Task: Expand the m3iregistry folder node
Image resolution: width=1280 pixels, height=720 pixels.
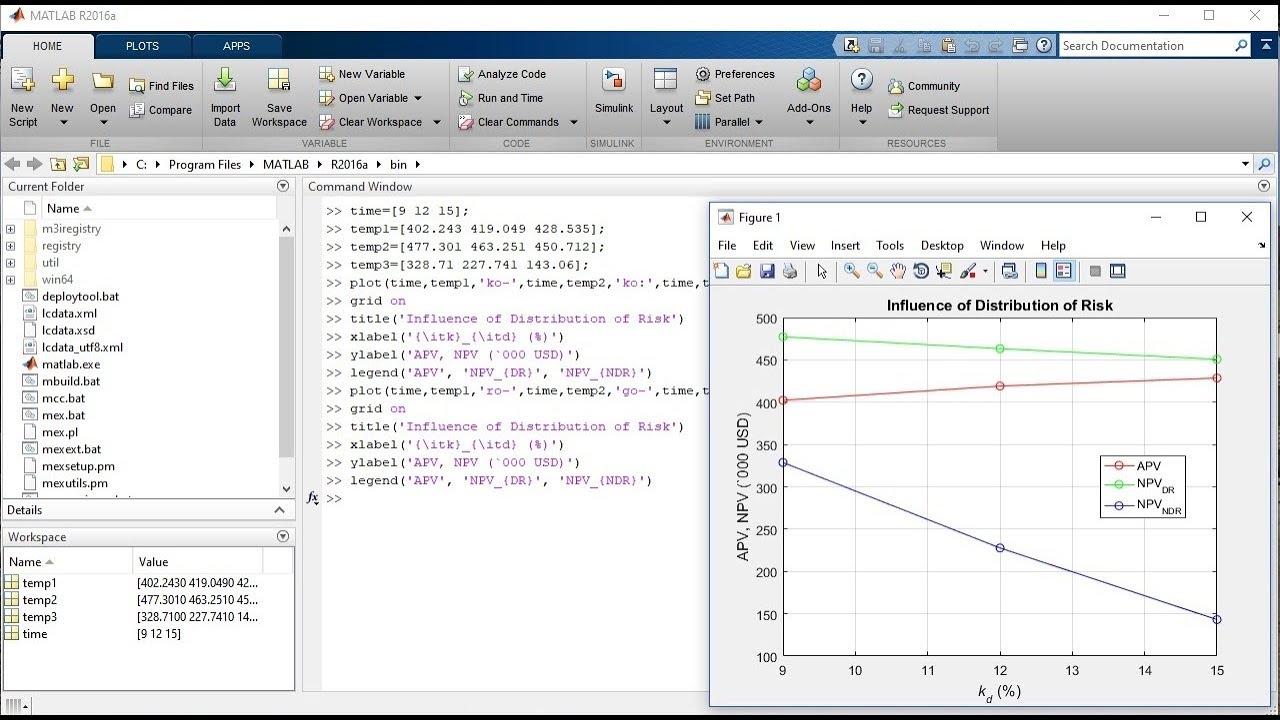Action: [x=10, y=229]
